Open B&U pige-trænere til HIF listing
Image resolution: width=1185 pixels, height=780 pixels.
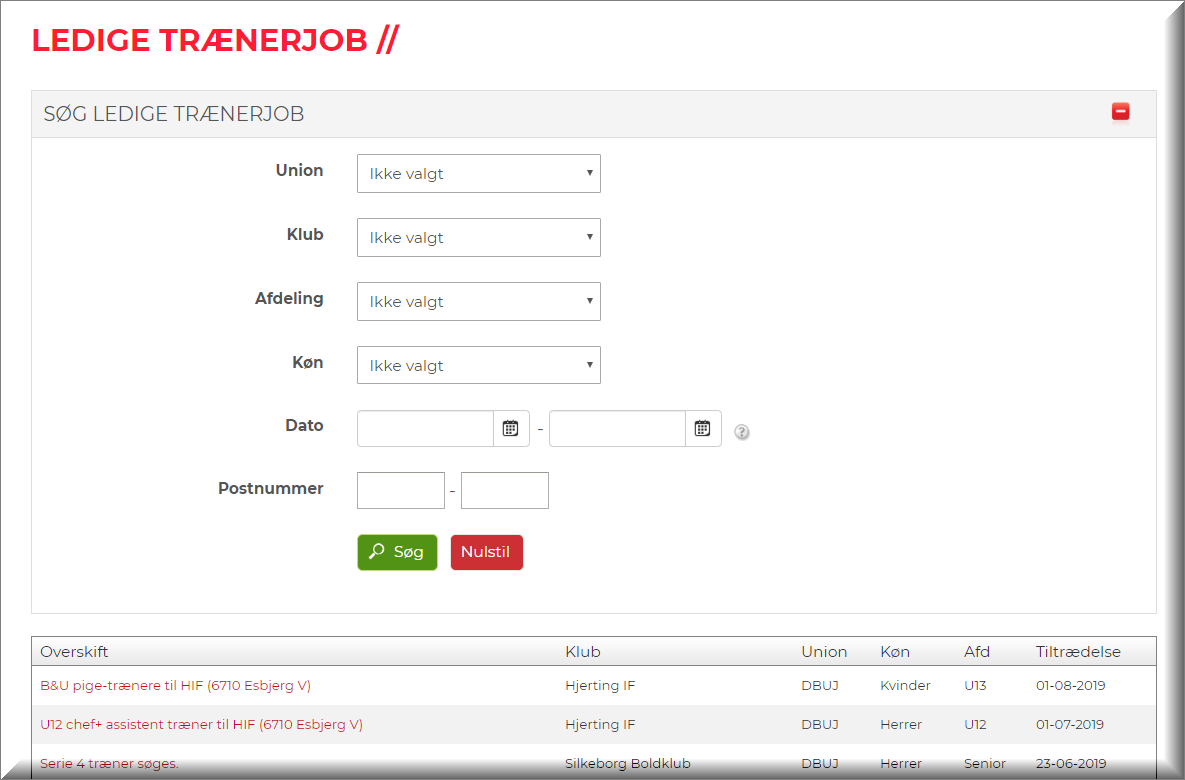point(175,685)
